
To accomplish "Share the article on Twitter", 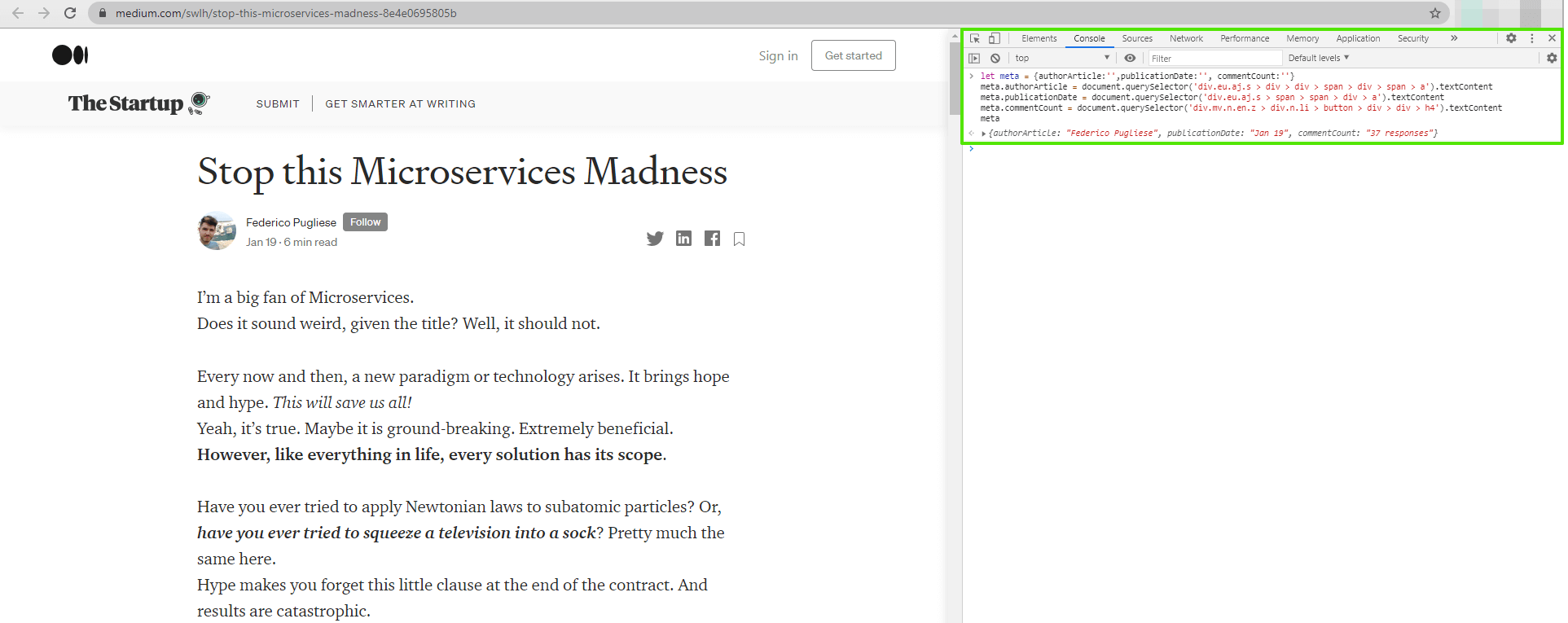I will [655, 239].
